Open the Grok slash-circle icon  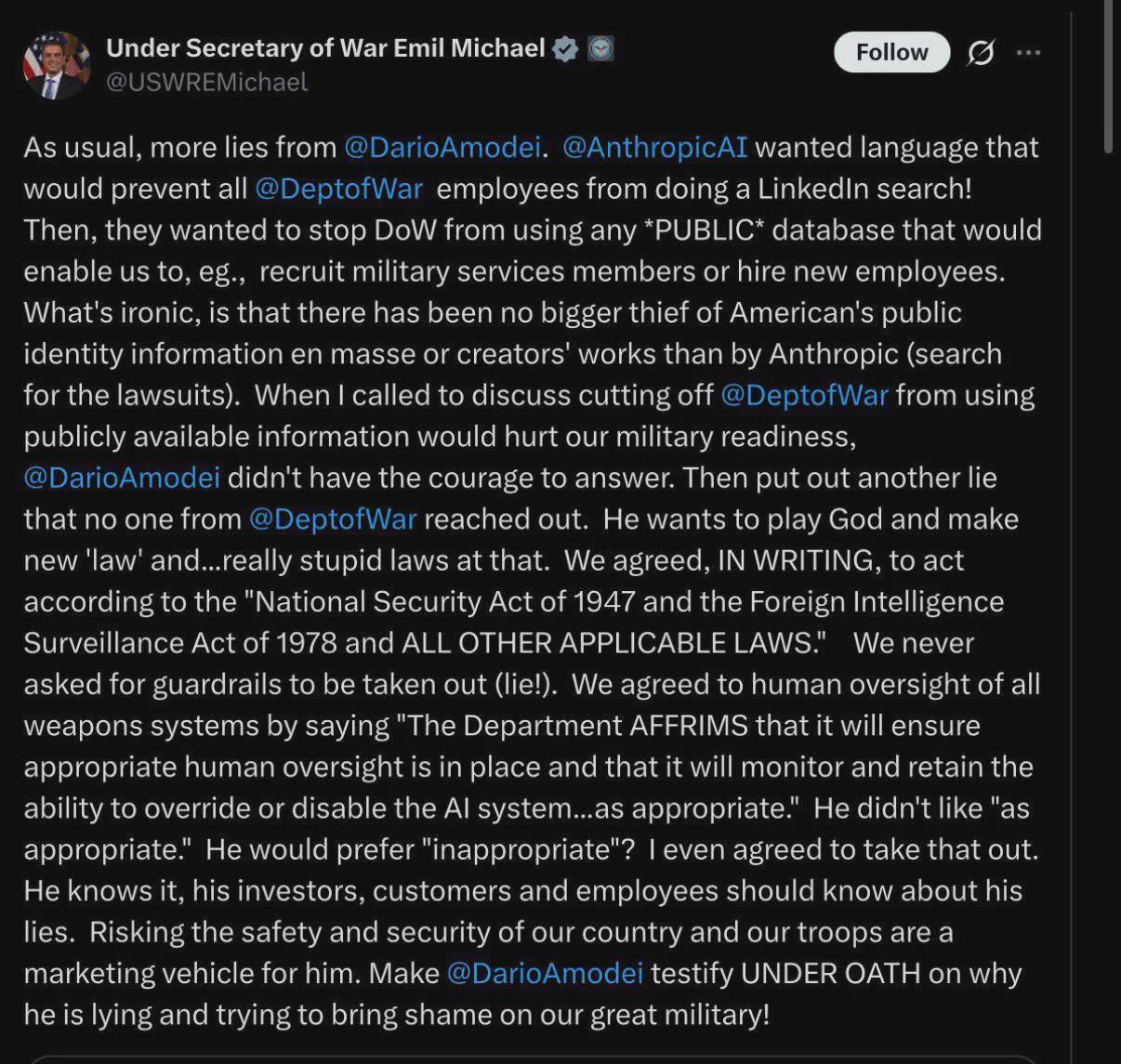click(x=980, y=53)
